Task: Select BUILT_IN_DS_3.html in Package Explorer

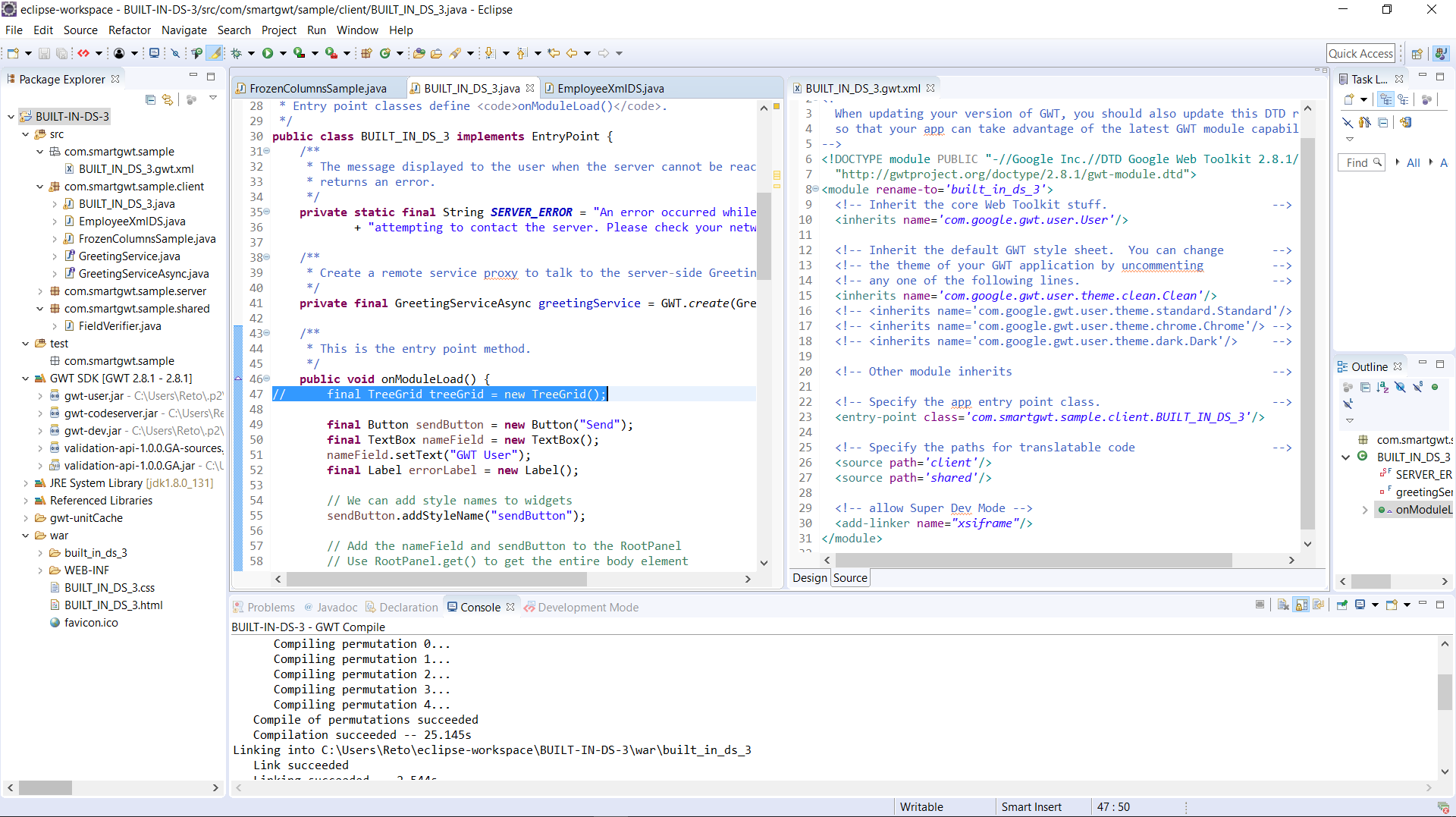Action: pyautogui.click(x=113, y=605)
